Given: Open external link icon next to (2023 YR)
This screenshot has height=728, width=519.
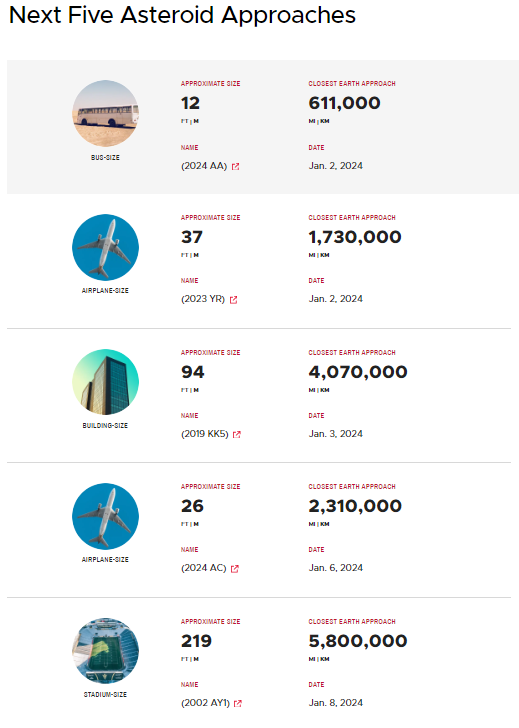Looking at the screenshot, I should [234, 300].
